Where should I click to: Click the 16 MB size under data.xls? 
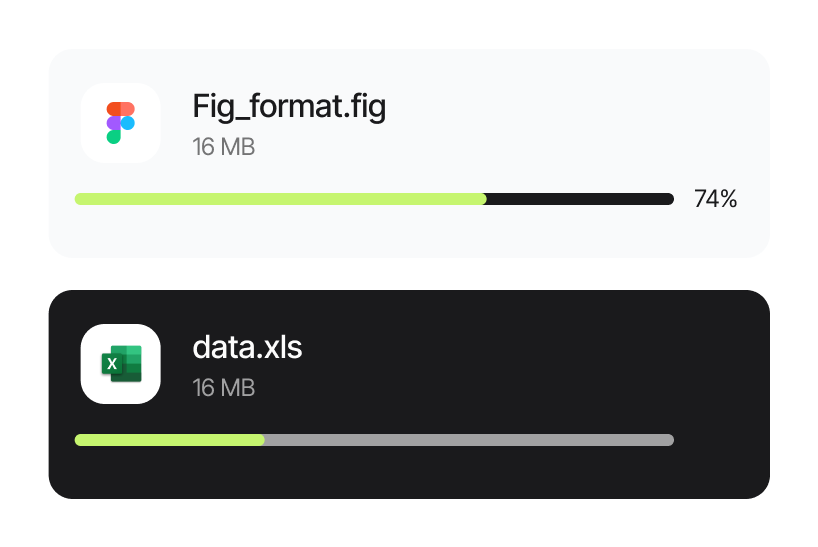click(223, 388)
